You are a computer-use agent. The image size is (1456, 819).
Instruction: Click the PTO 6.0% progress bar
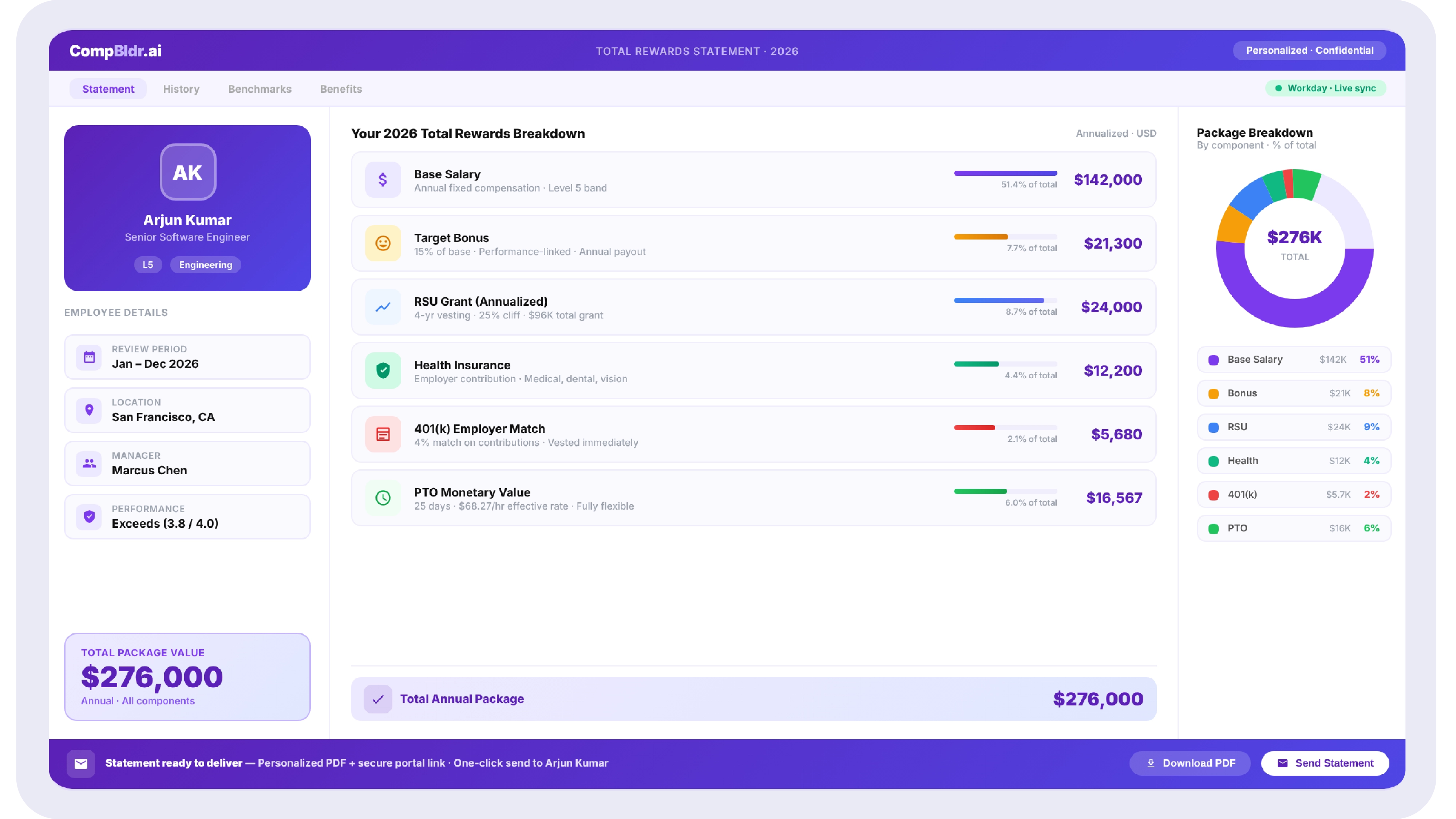tap(1005, 491)
